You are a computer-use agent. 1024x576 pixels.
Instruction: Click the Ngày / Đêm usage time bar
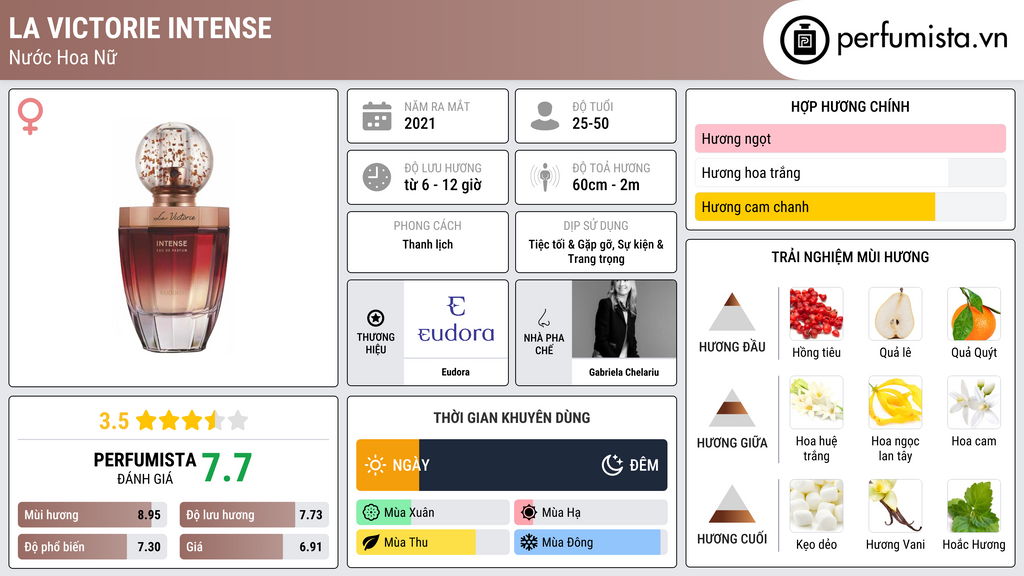click(512, 465)
